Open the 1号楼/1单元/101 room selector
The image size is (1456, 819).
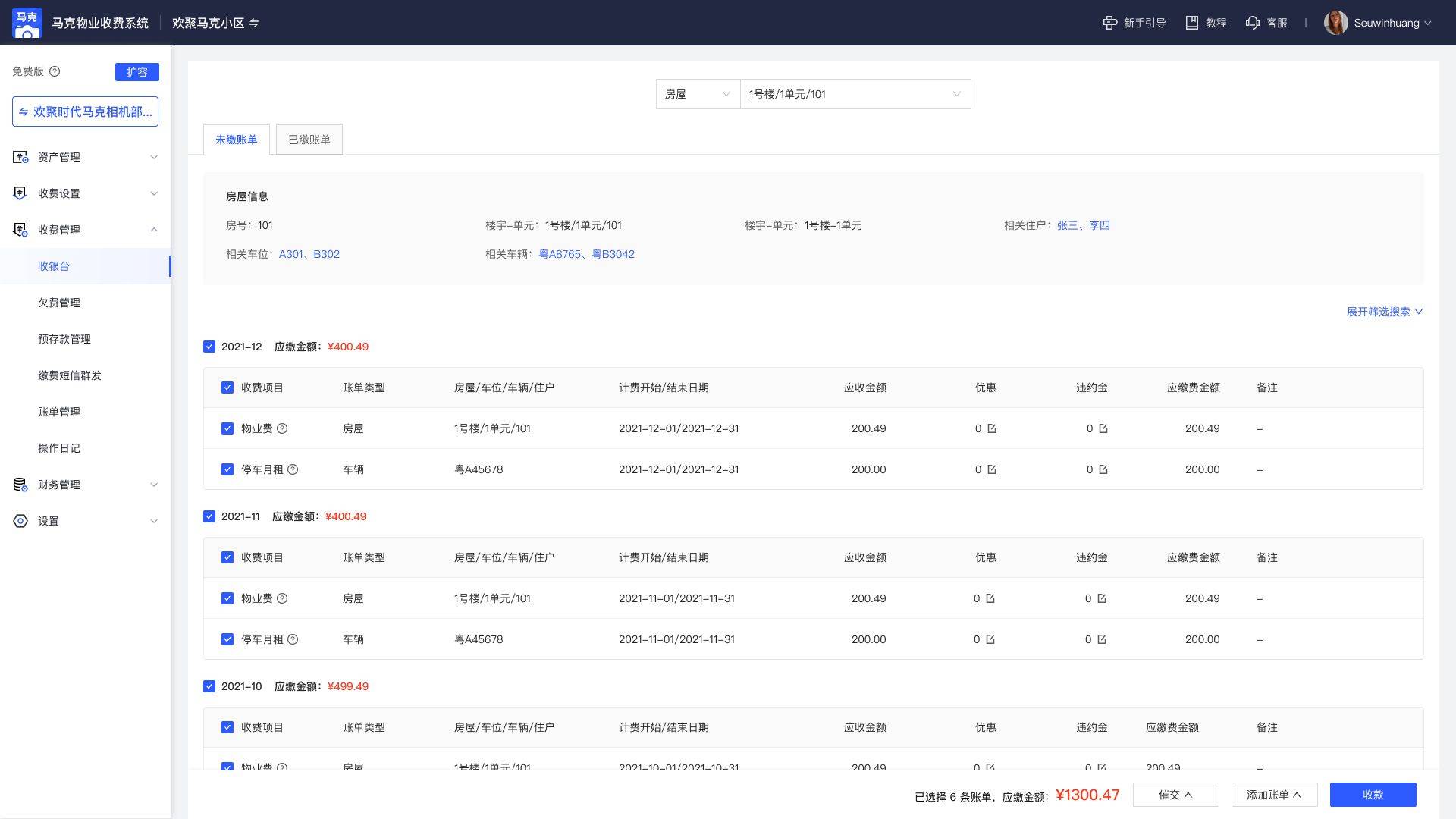[x=855, y=94]
